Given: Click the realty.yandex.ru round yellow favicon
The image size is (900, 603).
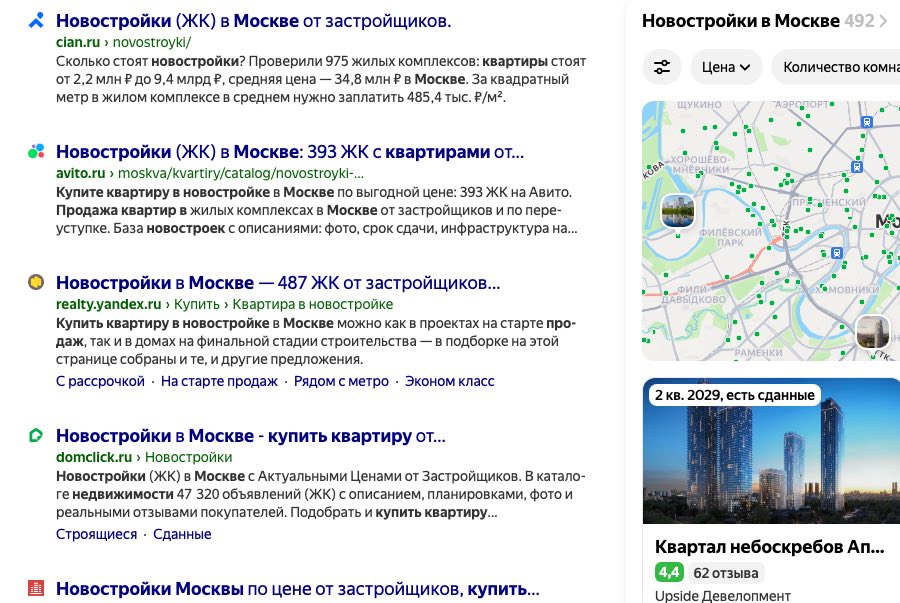Looking at the screenshot, I should tap(36, 282).
